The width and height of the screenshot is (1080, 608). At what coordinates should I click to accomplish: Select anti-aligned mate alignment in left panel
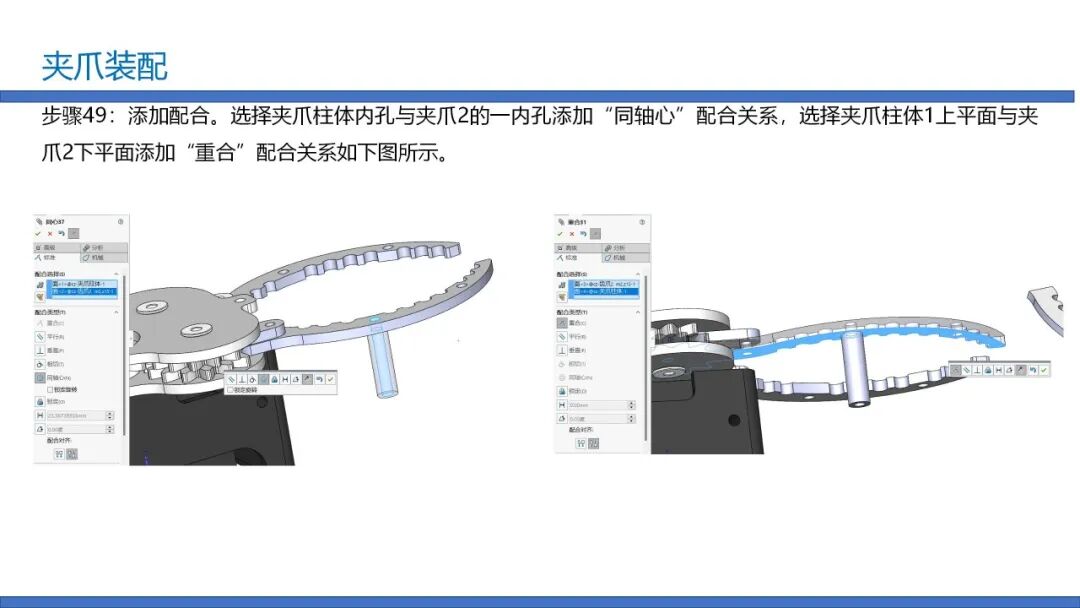[x=72, y=454]
